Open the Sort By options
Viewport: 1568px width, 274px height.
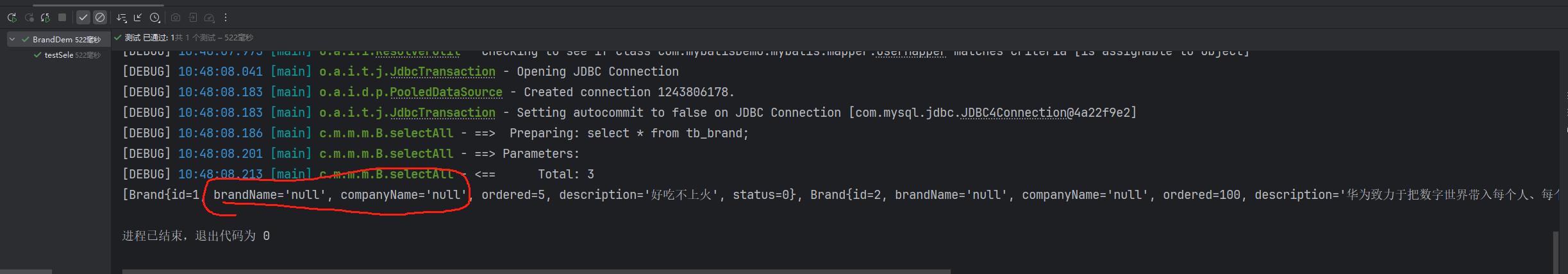pyautogui.click(x=121, y=17)
